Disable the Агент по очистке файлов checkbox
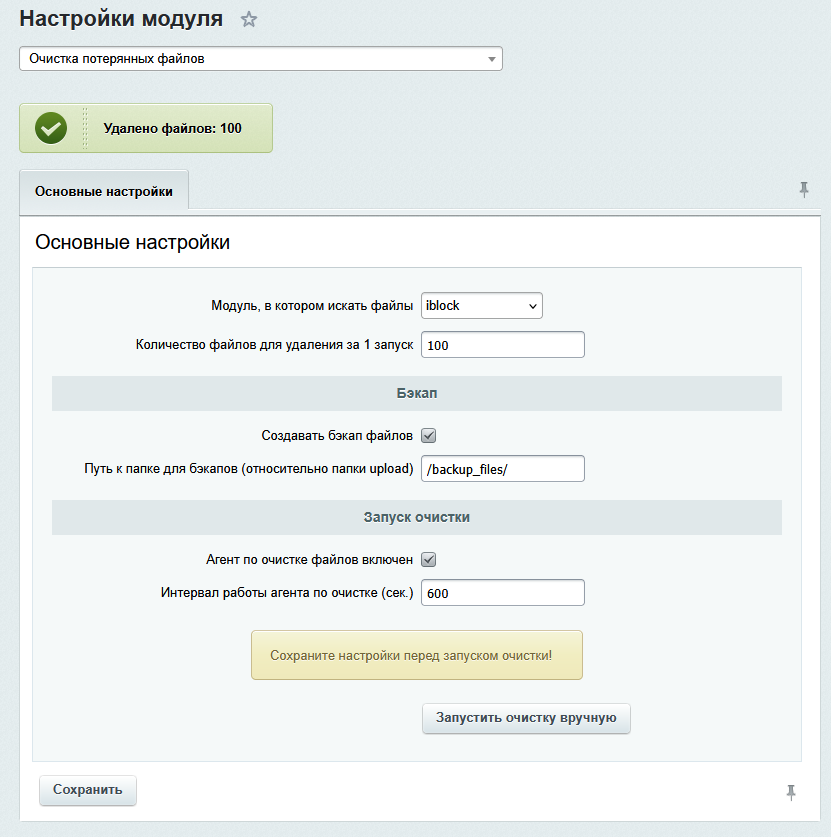Viewport: 831px width, 837px height. coord(429,559)
